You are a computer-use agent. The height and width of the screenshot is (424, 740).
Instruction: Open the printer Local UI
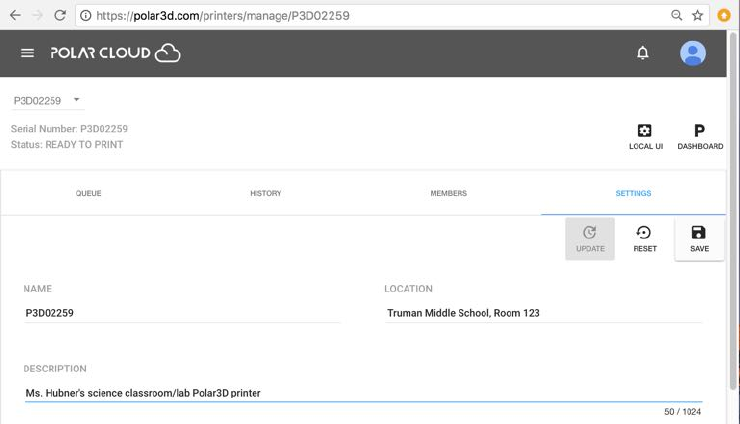click(645, 137)
